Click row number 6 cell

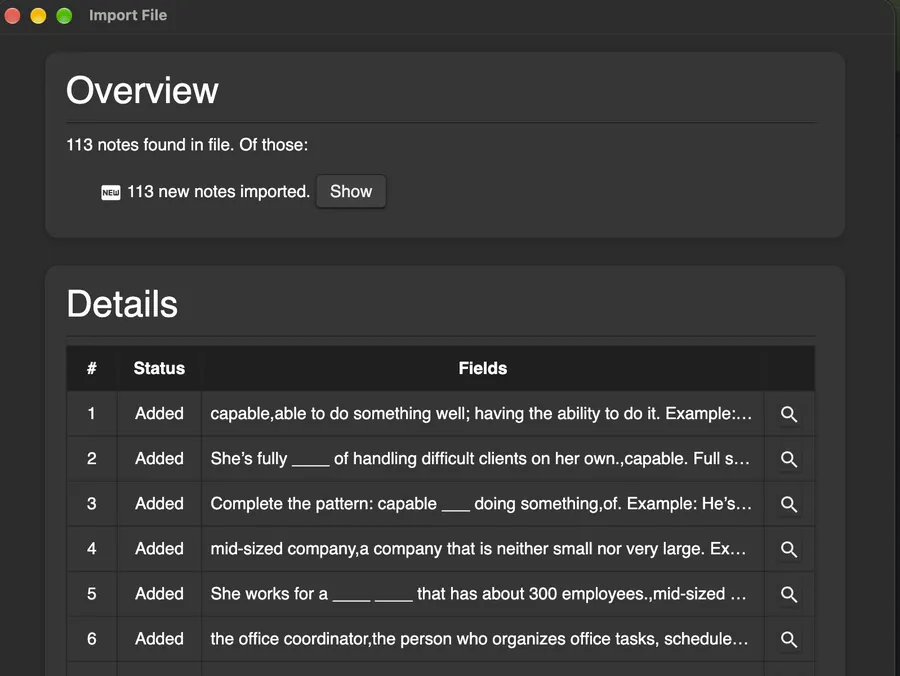pos(92,639)
